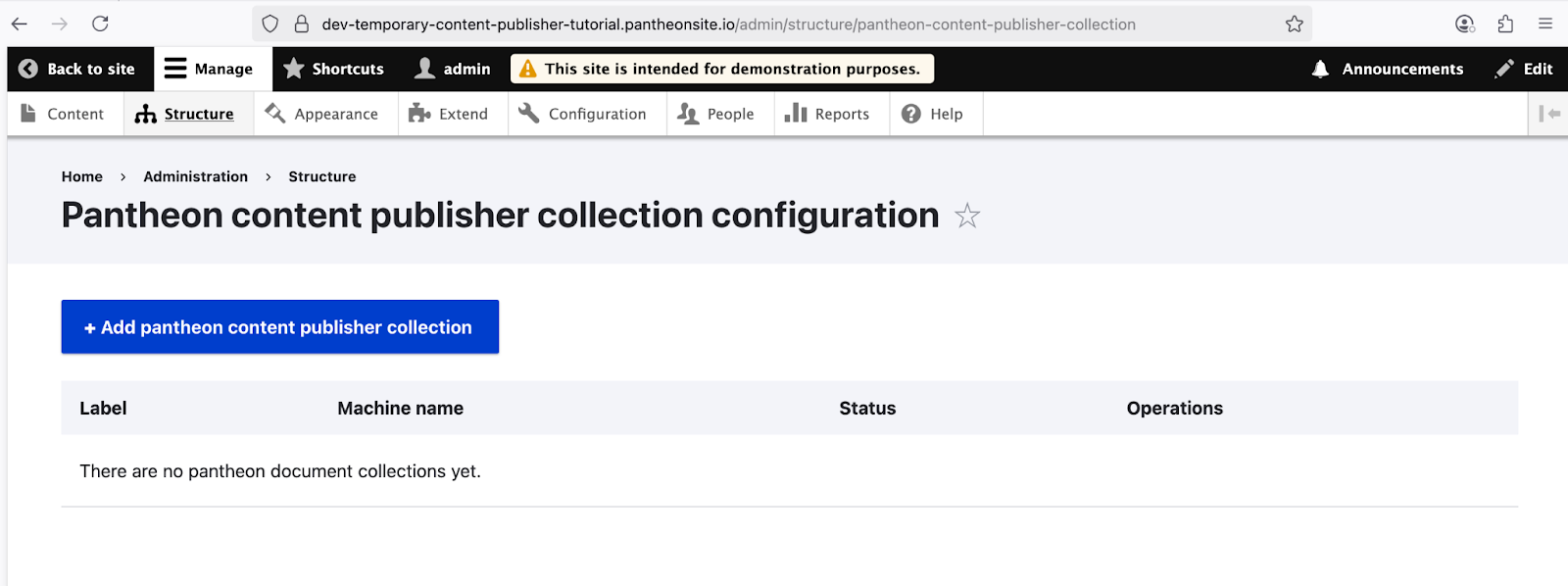Follow the Administration breadcrumb link
The width and height of the screenshot is (1568, 586).
point(195,176)
